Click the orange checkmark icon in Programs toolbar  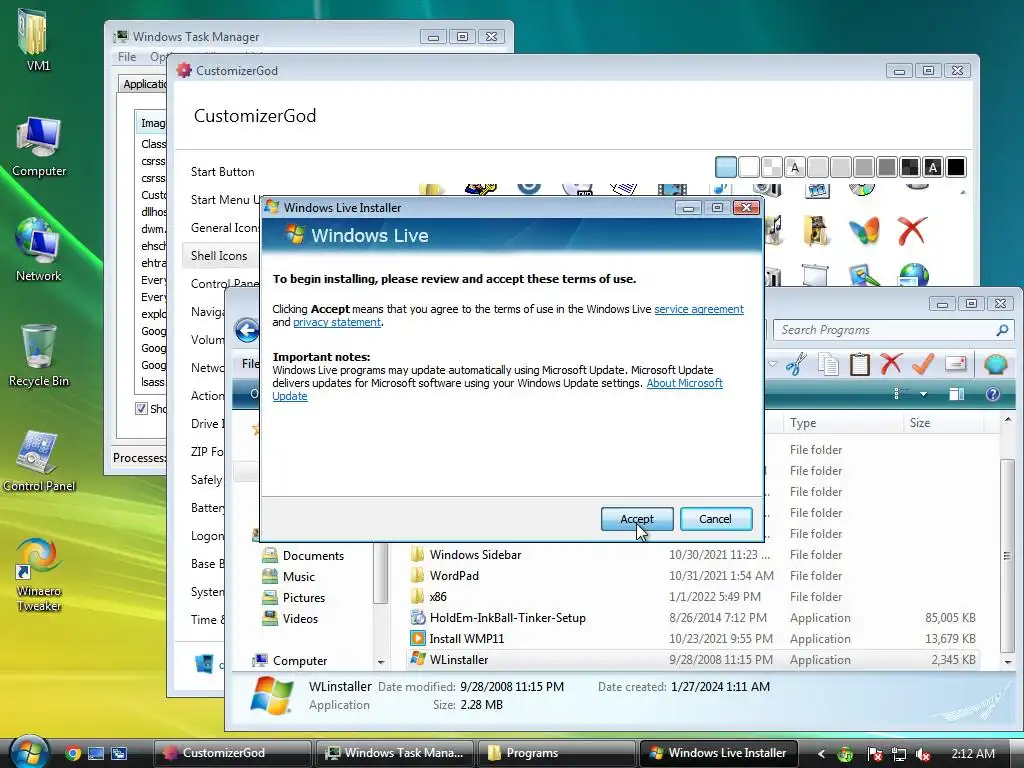click(x=923, y=364)
